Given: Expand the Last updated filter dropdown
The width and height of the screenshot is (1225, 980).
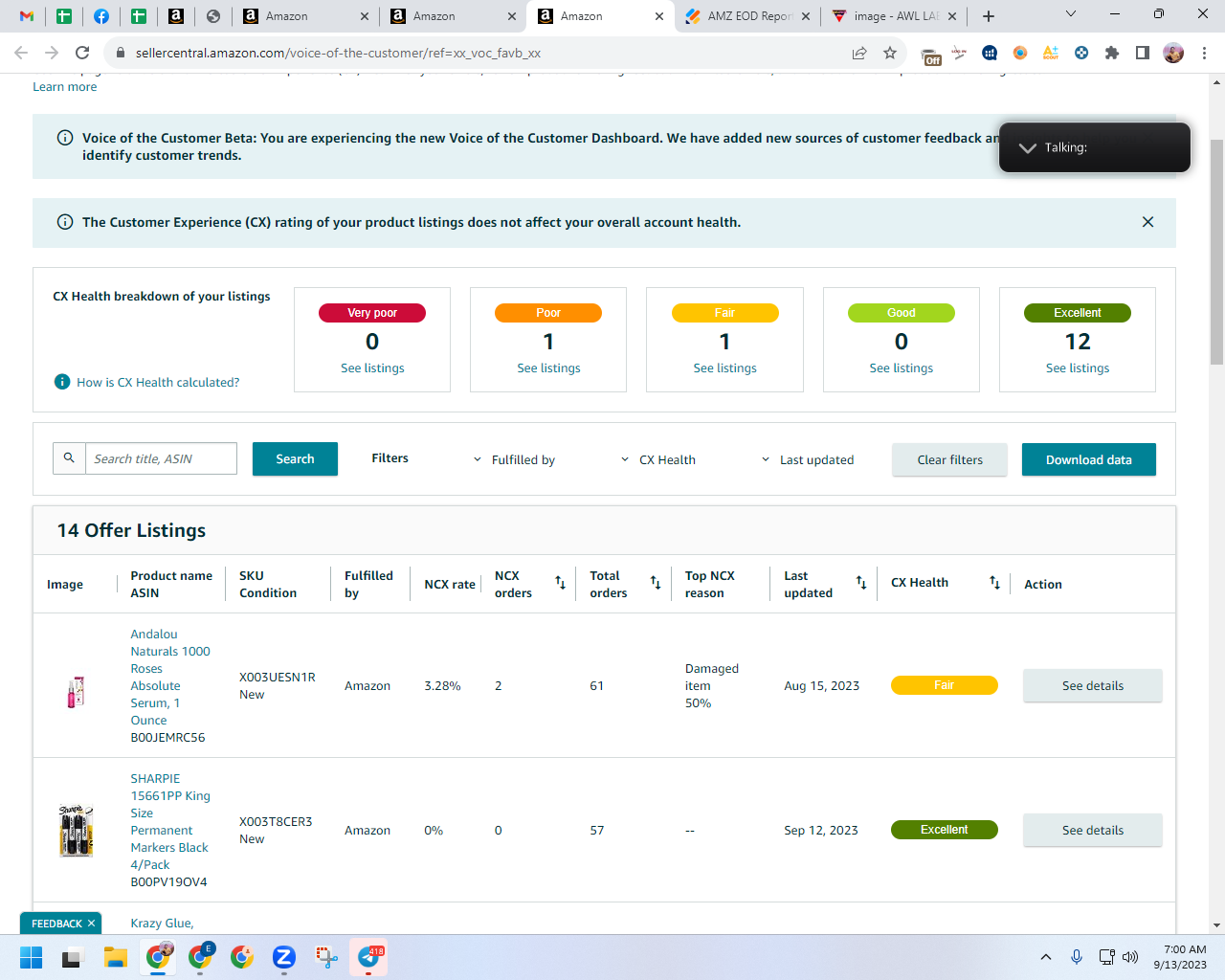Looking at the screenshot, I should coord(808,459).
